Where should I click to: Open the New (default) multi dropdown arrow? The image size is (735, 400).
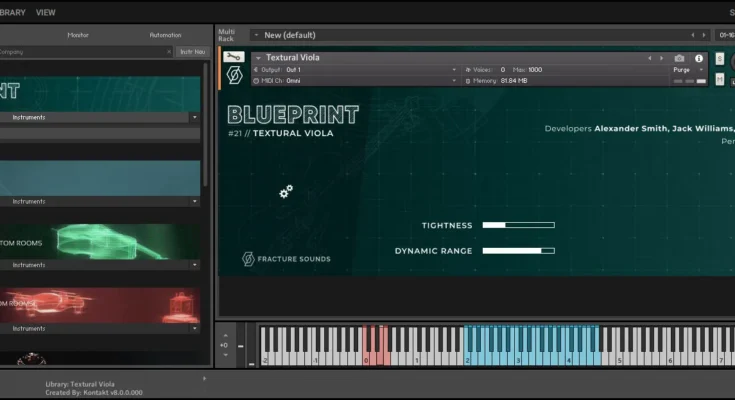pos(256,35)
